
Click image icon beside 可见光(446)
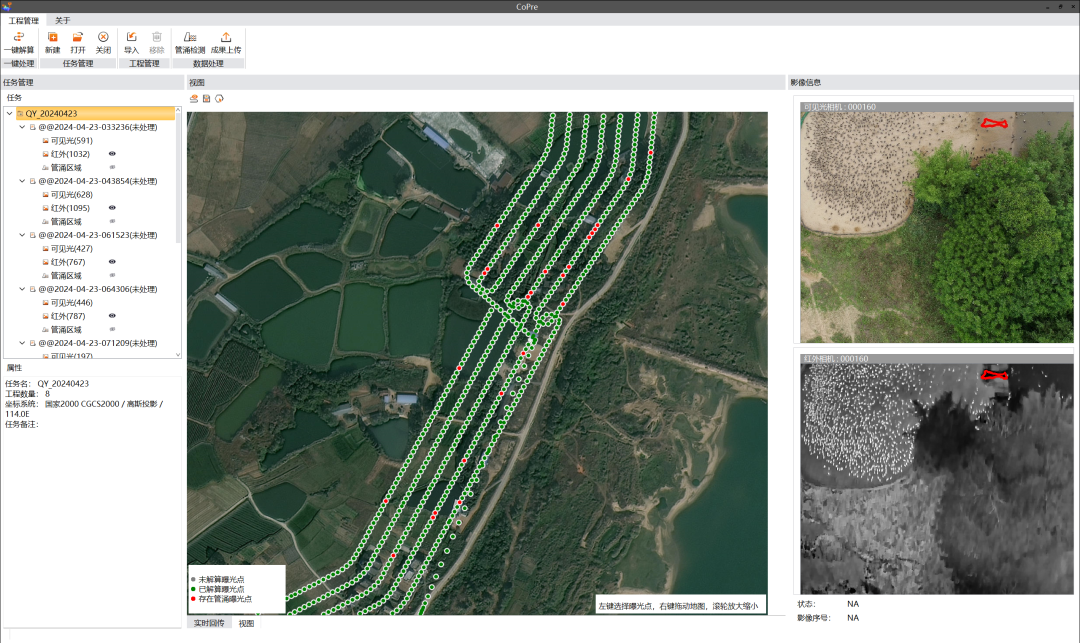click(x=45, y=303)
